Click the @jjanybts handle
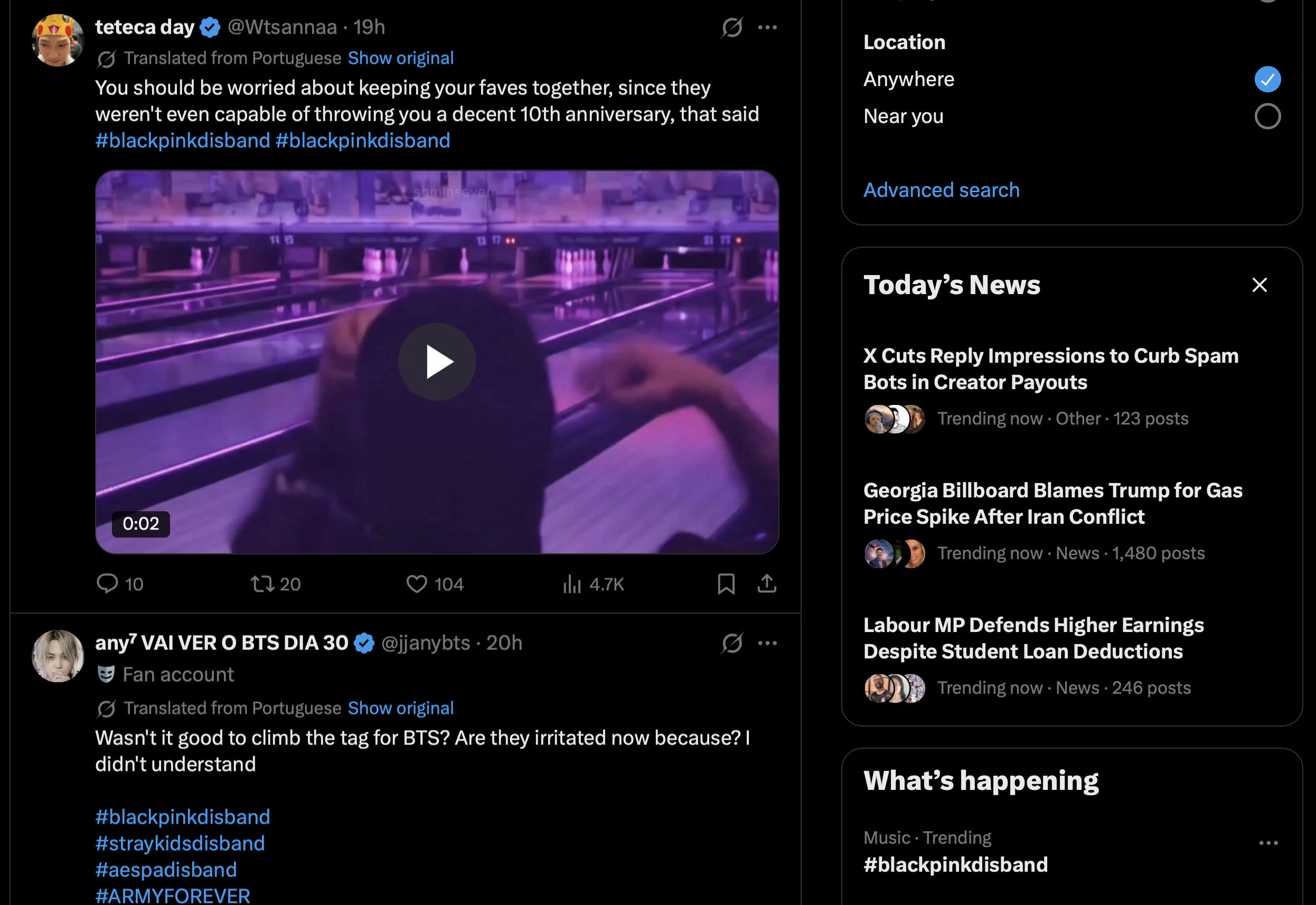1316x905 pixels. [x=425, y=643]
